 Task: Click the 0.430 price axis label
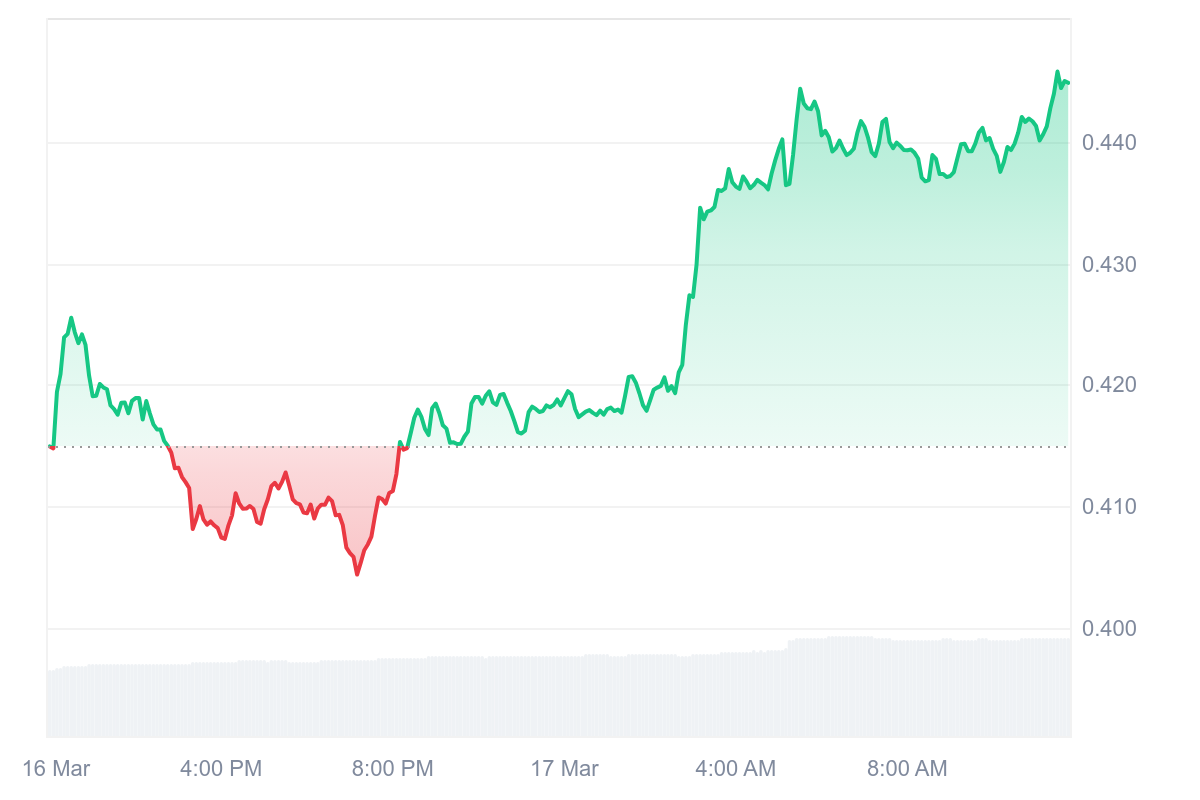tap(1109, 265)
